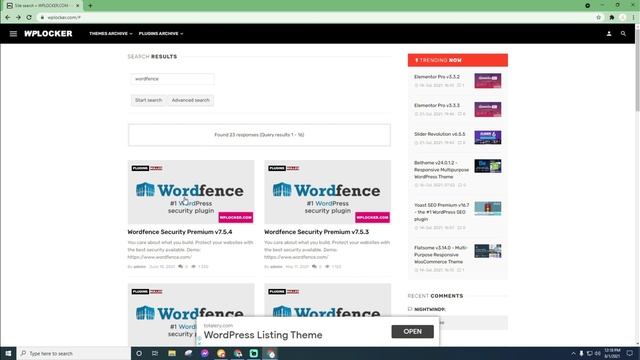Open Flatsome v3.14.0 trending link
This screenshot has height=360, width=640.
pyautogui.click(x=441, y=255)
